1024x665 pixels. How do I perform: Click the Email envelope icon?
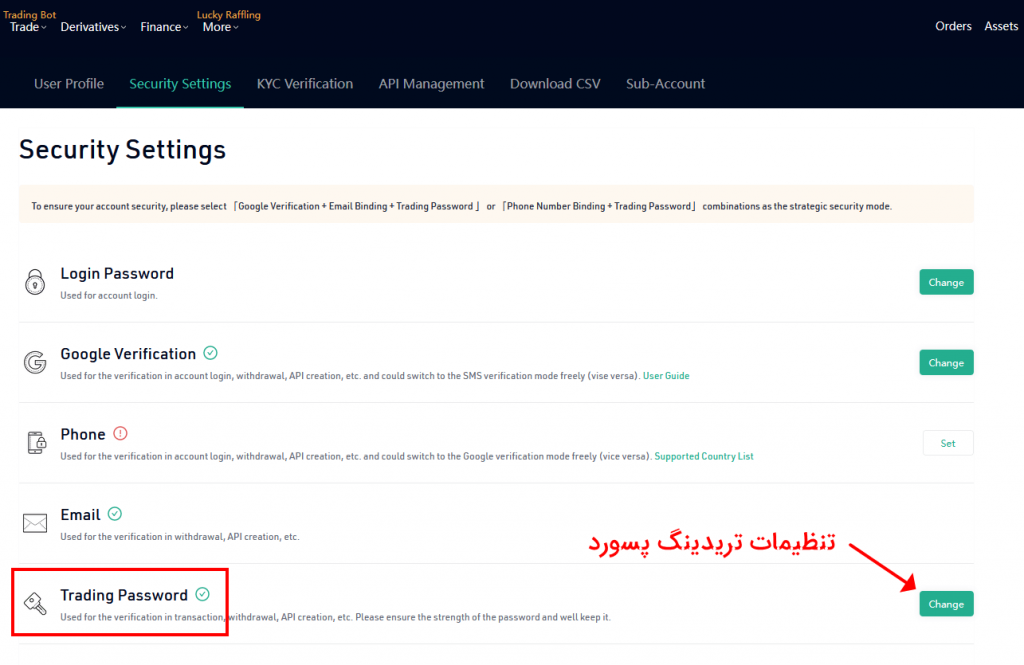[x=35, y=523]
